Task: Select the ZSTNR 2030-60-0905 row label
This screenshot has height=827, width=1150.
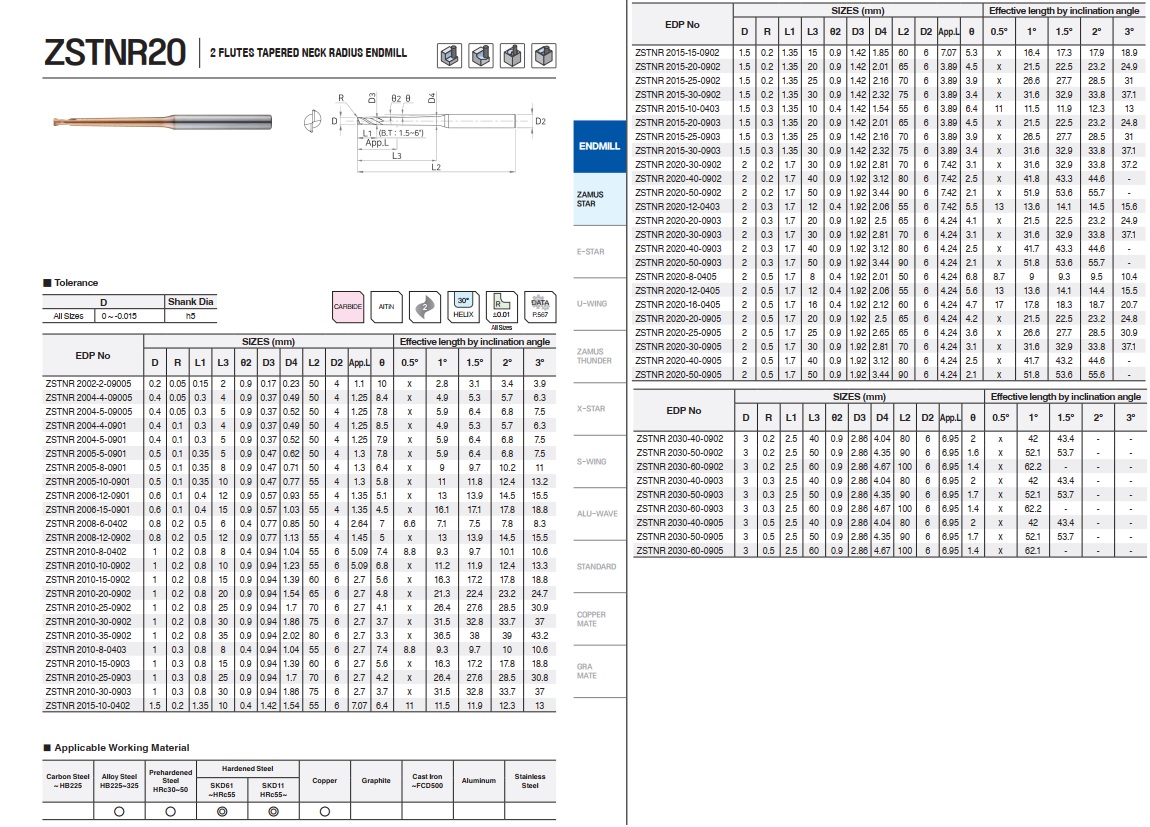Action: (x=680, y=551)
